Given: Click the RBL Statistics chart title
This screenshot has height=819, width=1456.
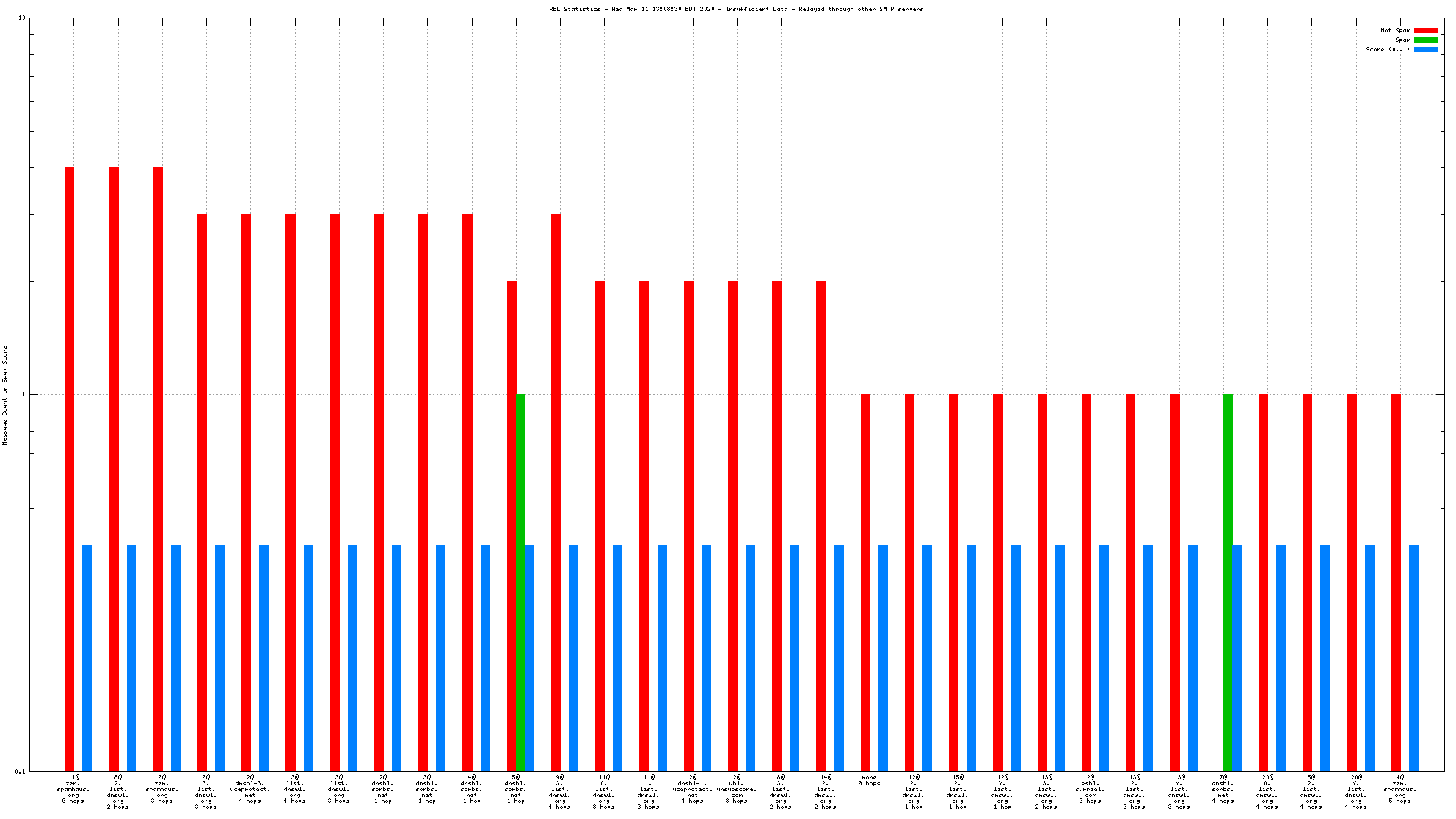Looking at the screenshot, I should click(736, 9).
